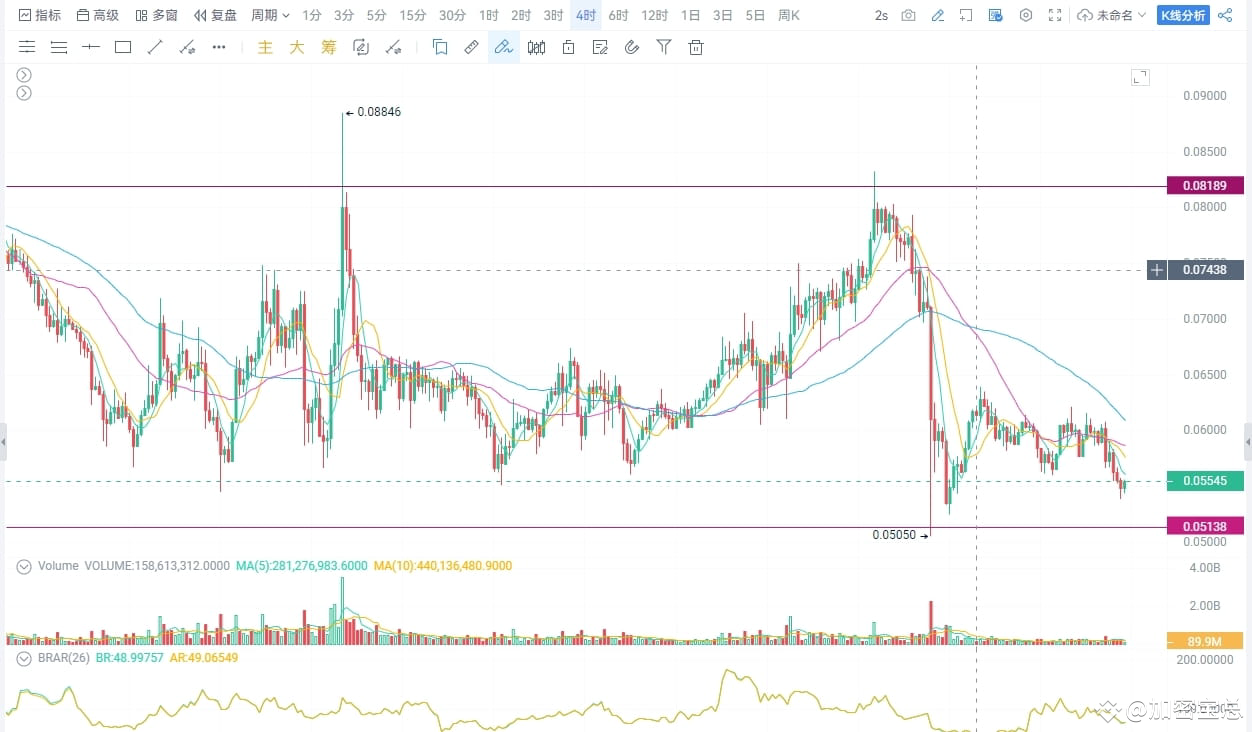
Task: Share the chart using the share icon
Action: tap(1224, 15)
